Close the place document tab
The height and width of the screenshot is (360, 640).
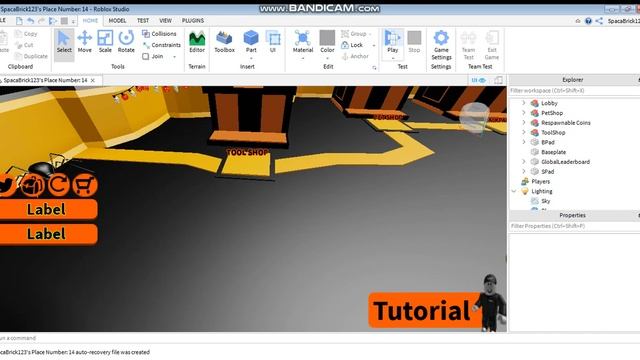tap(93, 80)
